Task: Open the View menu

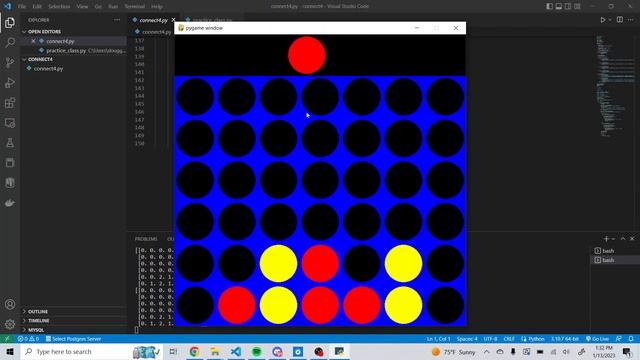Action: coord(82,7)
